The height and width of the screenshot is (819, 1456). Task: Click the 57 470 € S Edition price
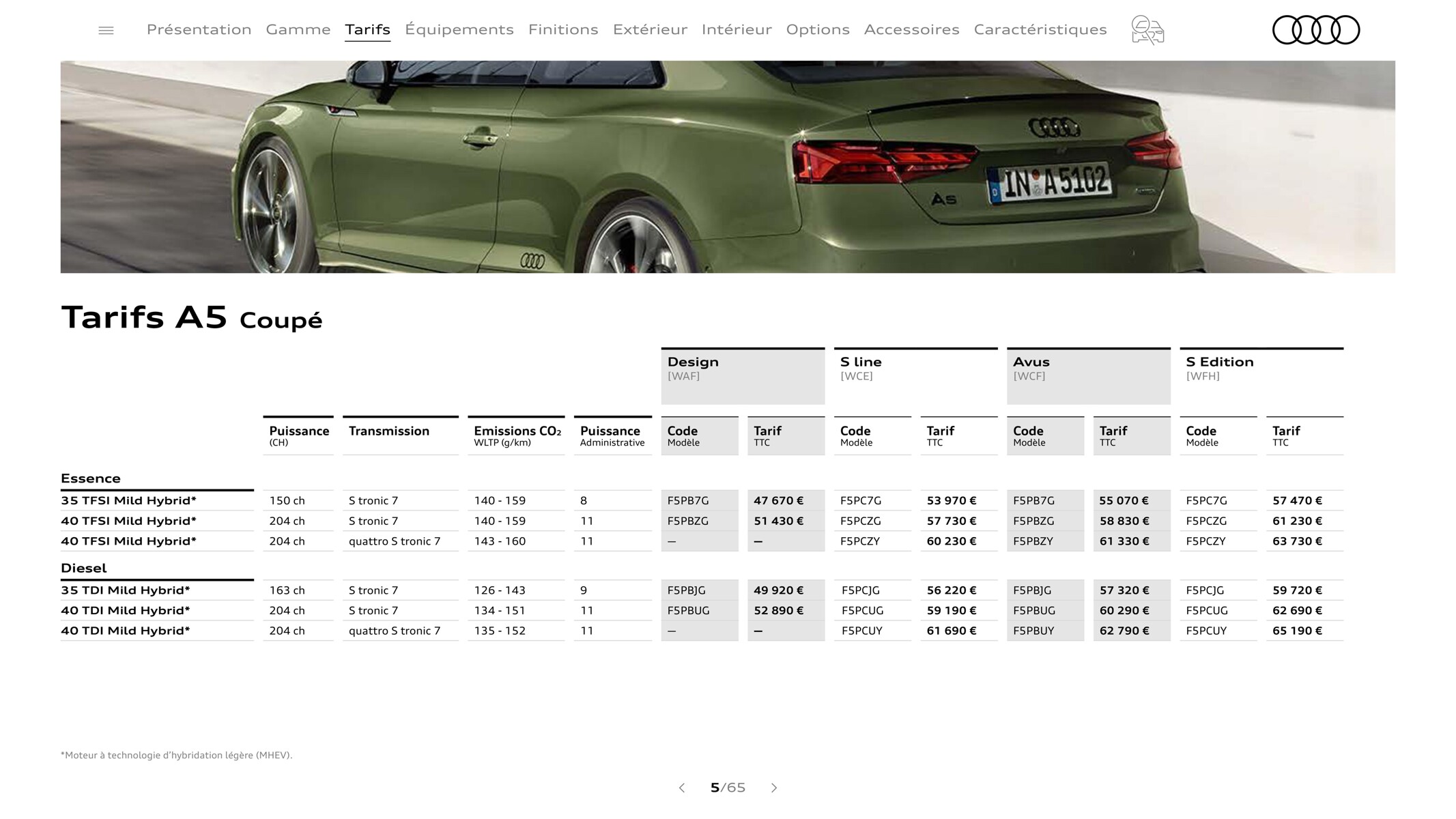coord(1298,500)
